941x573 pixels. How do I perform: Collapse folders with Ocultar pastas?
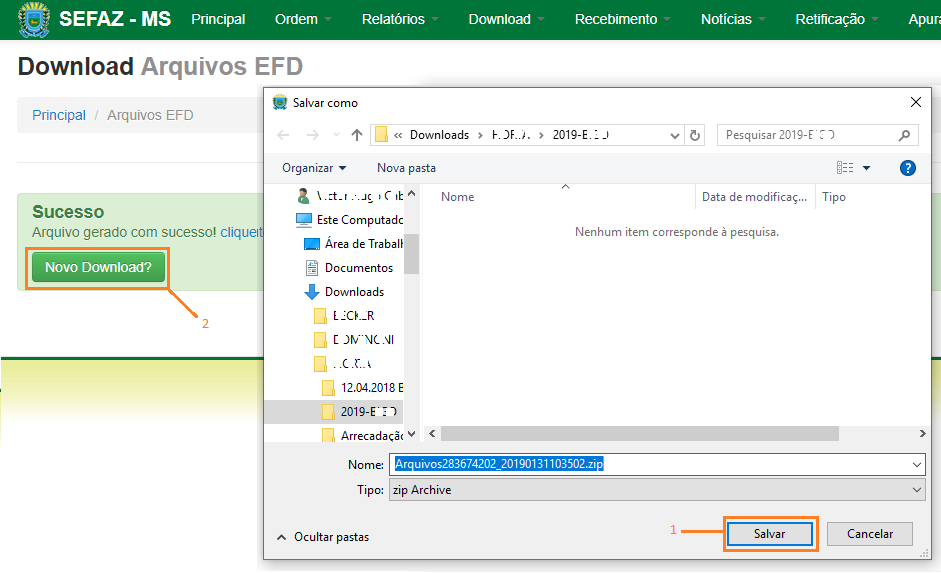click(x=322, y=537)
